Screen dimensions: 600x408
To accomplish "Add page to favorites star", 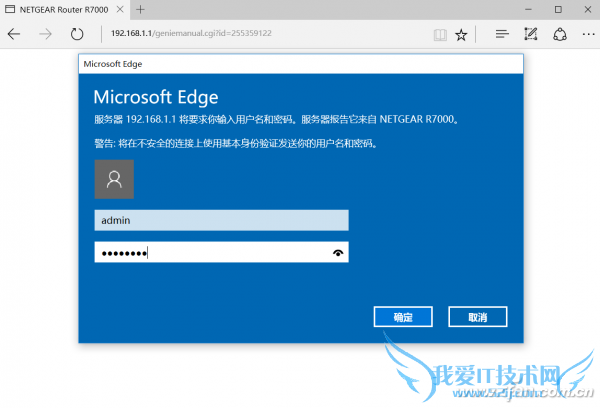I will coord(461,35).
